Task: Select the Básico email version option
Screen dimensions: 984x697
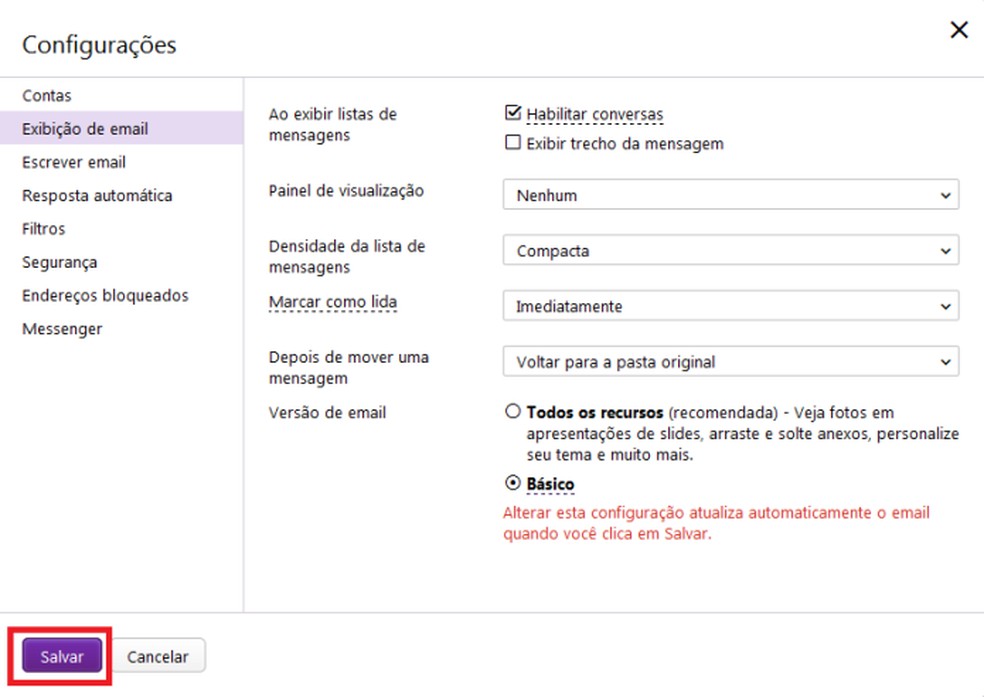Action: (513, 484)
